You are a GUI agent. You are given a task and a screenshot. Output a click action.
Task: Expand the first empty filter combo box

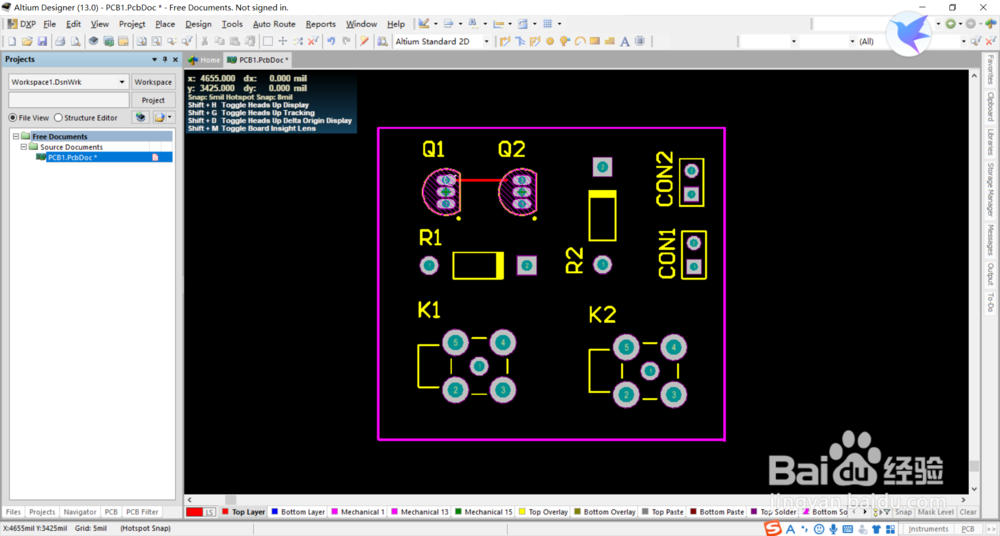click(x=794, y=41)
